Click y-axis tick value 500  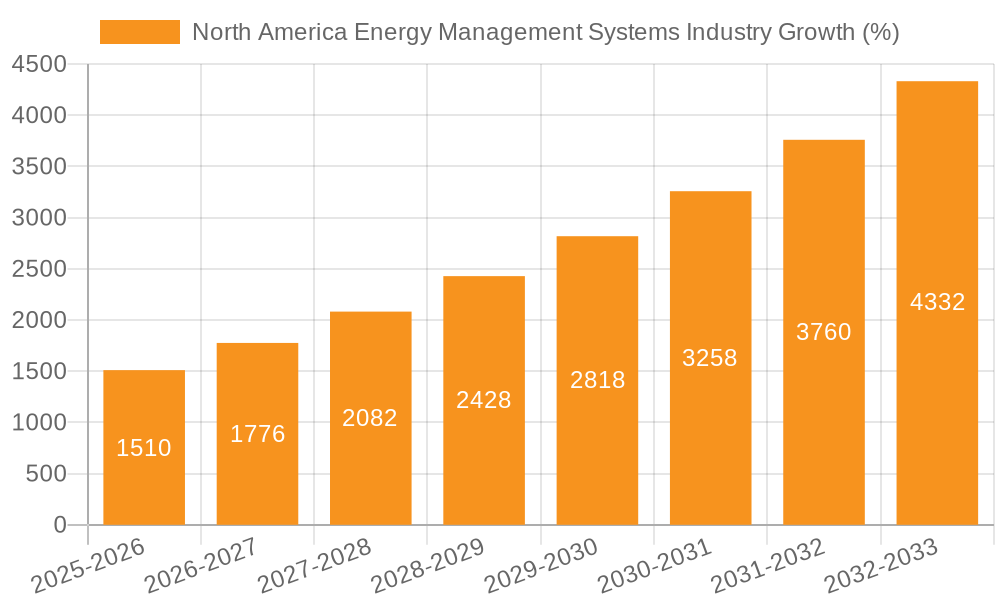(46, 474)
